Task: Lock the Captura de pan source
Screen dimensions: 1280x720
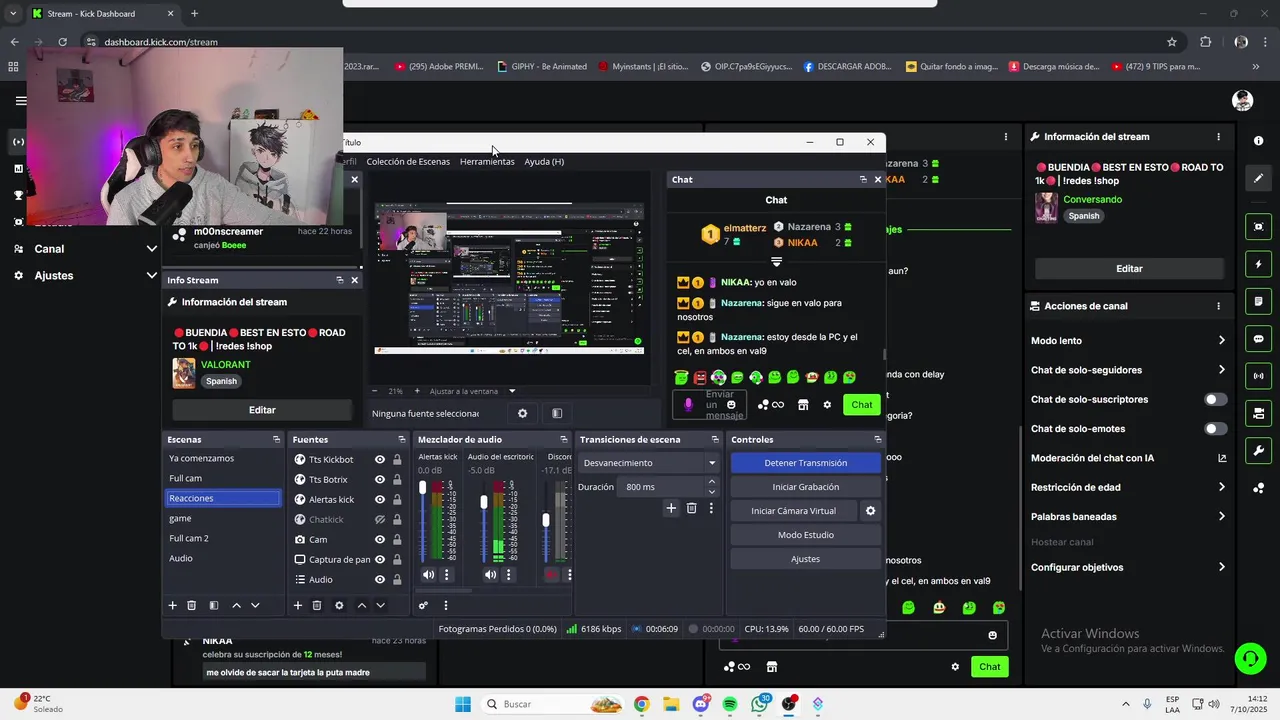Action: point(397,560)
